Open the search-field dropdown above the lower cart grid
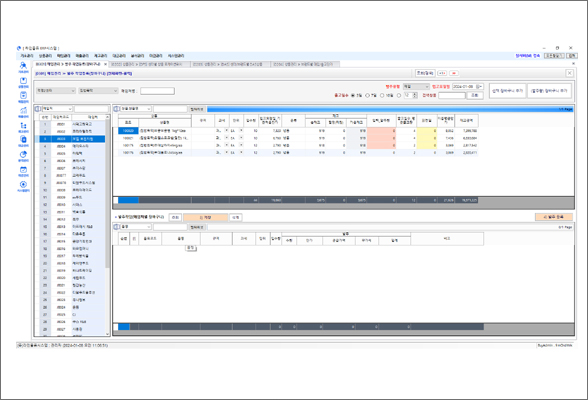Screen dimensions: 588x400 pos(136,227)
